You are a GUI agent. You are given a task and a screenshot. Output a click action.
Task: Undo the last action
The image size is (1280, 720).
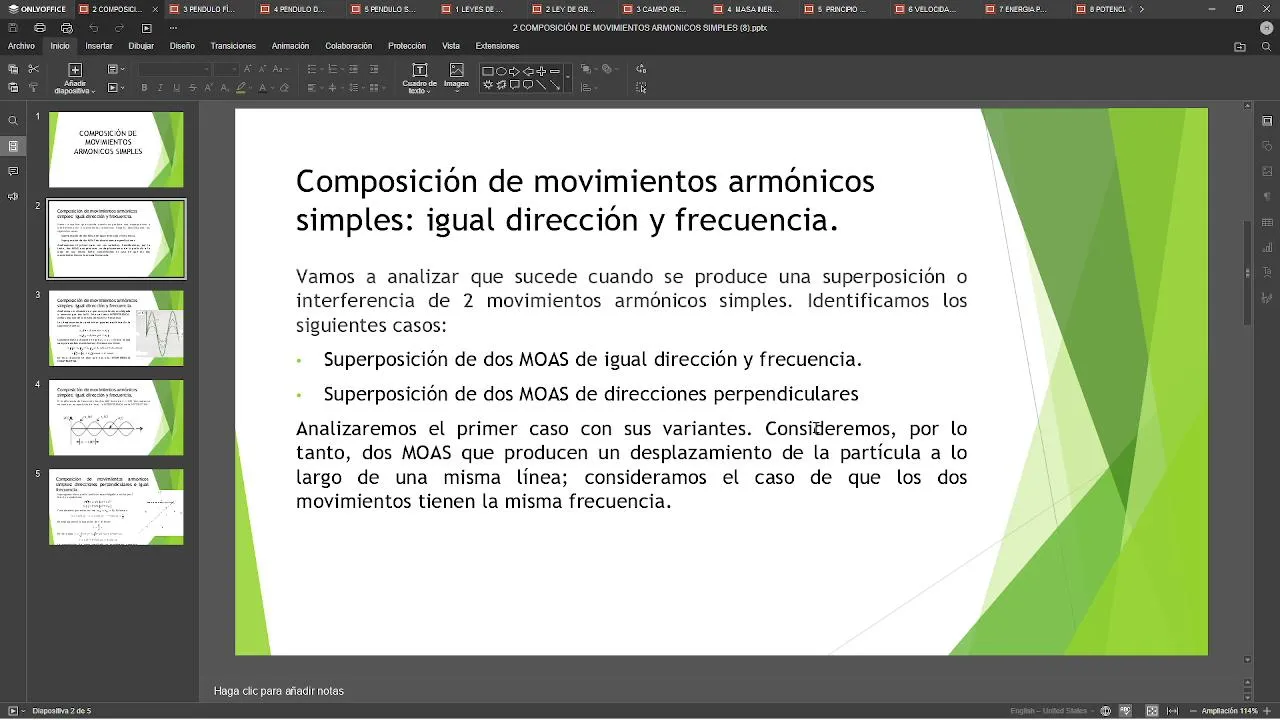pyautogui.click(x=93, y=28)
